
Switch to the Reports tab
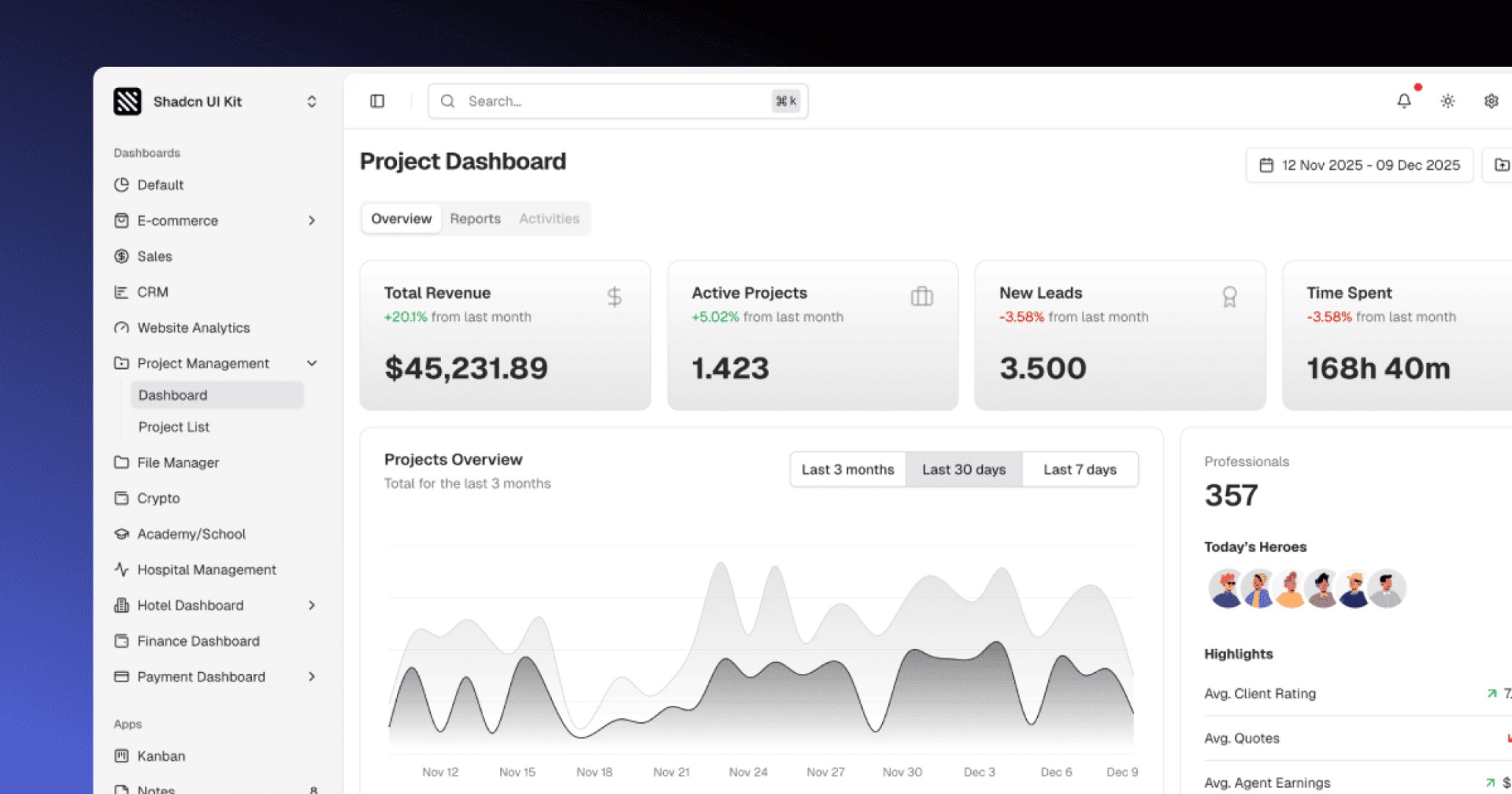(475, 218)
